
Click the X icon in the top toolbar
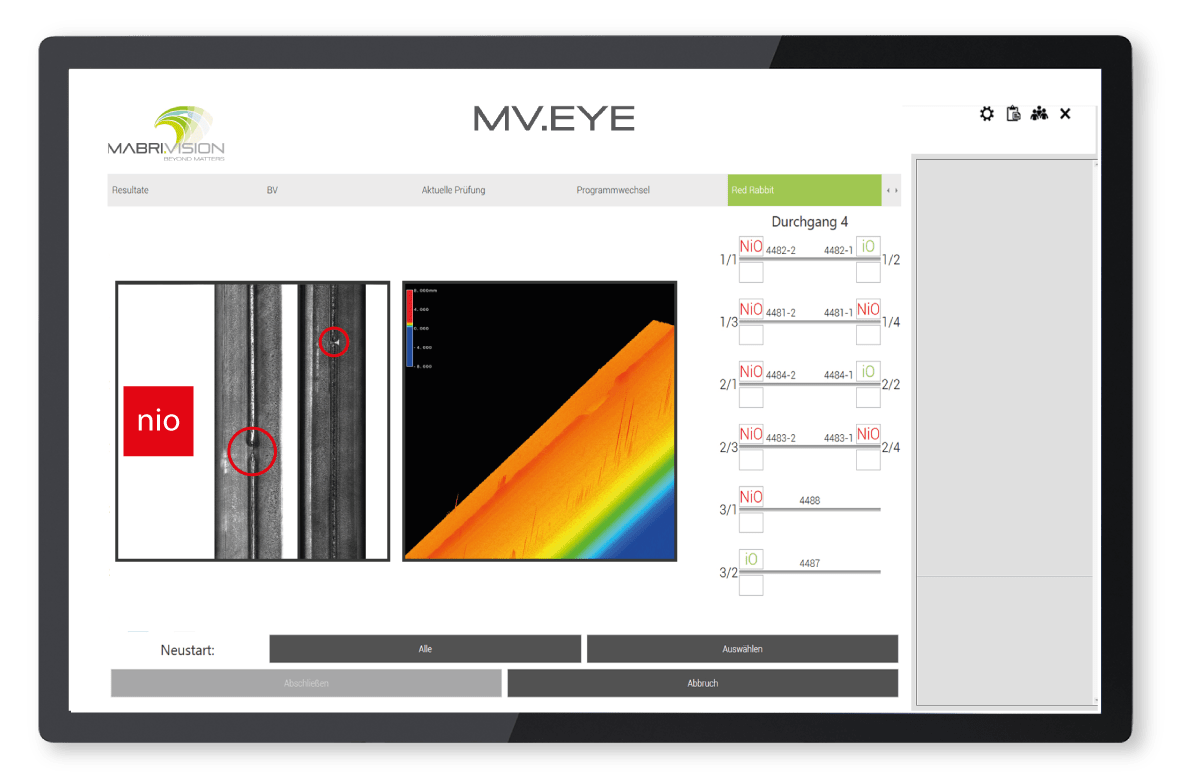pyautogui.click(x=1065, y=114)
